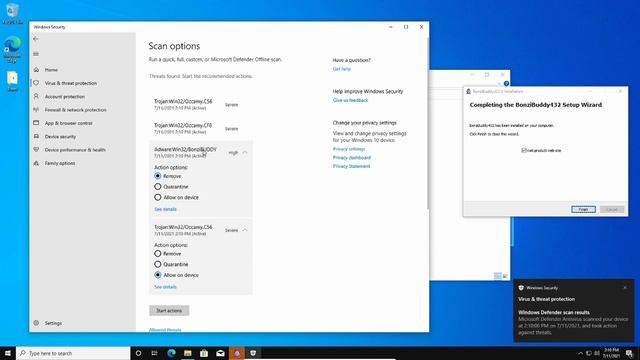This screenshot has height=360, width=640.
Task: Open Task View from the taskbar
Action: 154,353
